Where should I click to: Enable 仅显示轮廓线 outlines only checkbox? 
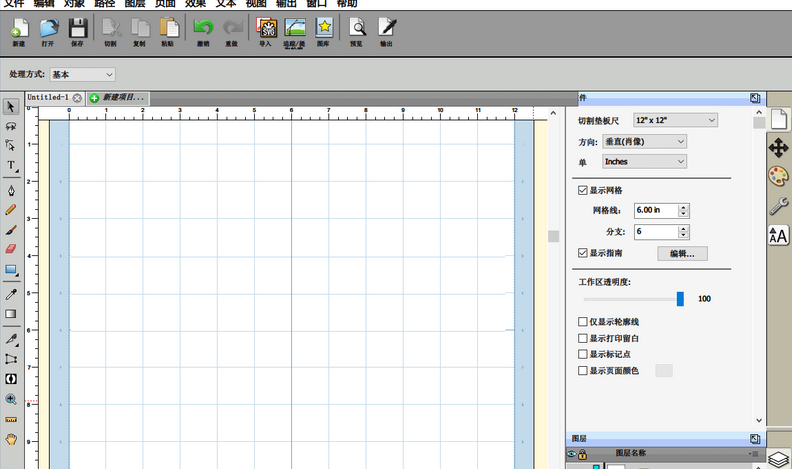coord(582,322)
